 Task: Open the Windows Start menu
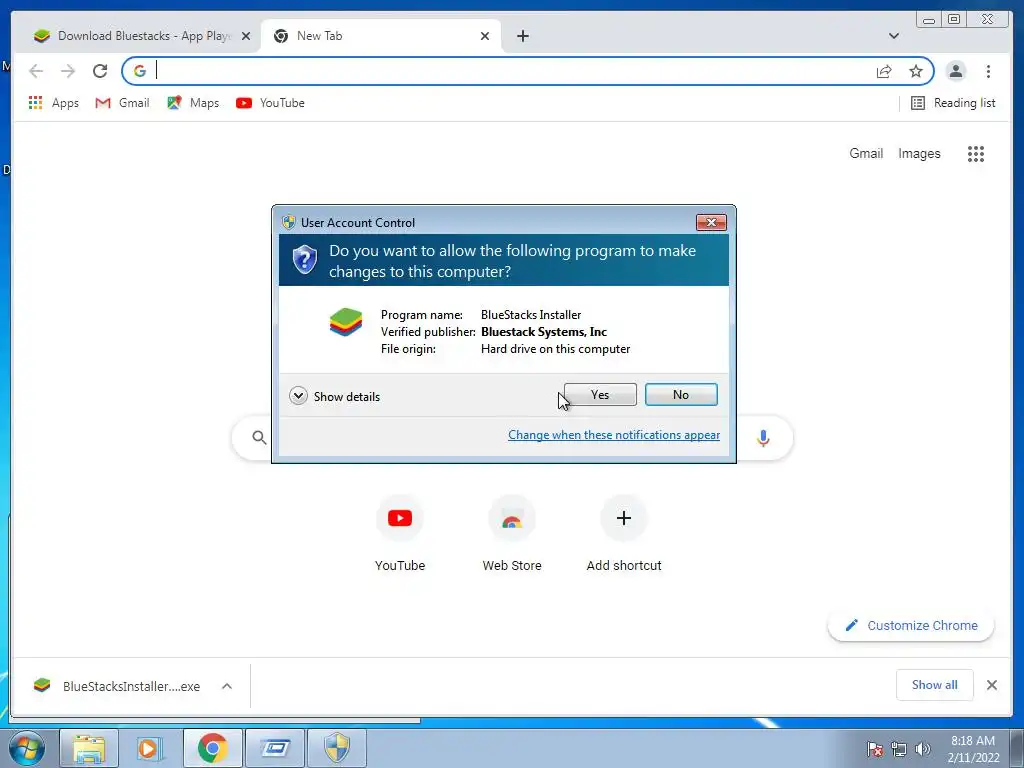tap(27, 748)
